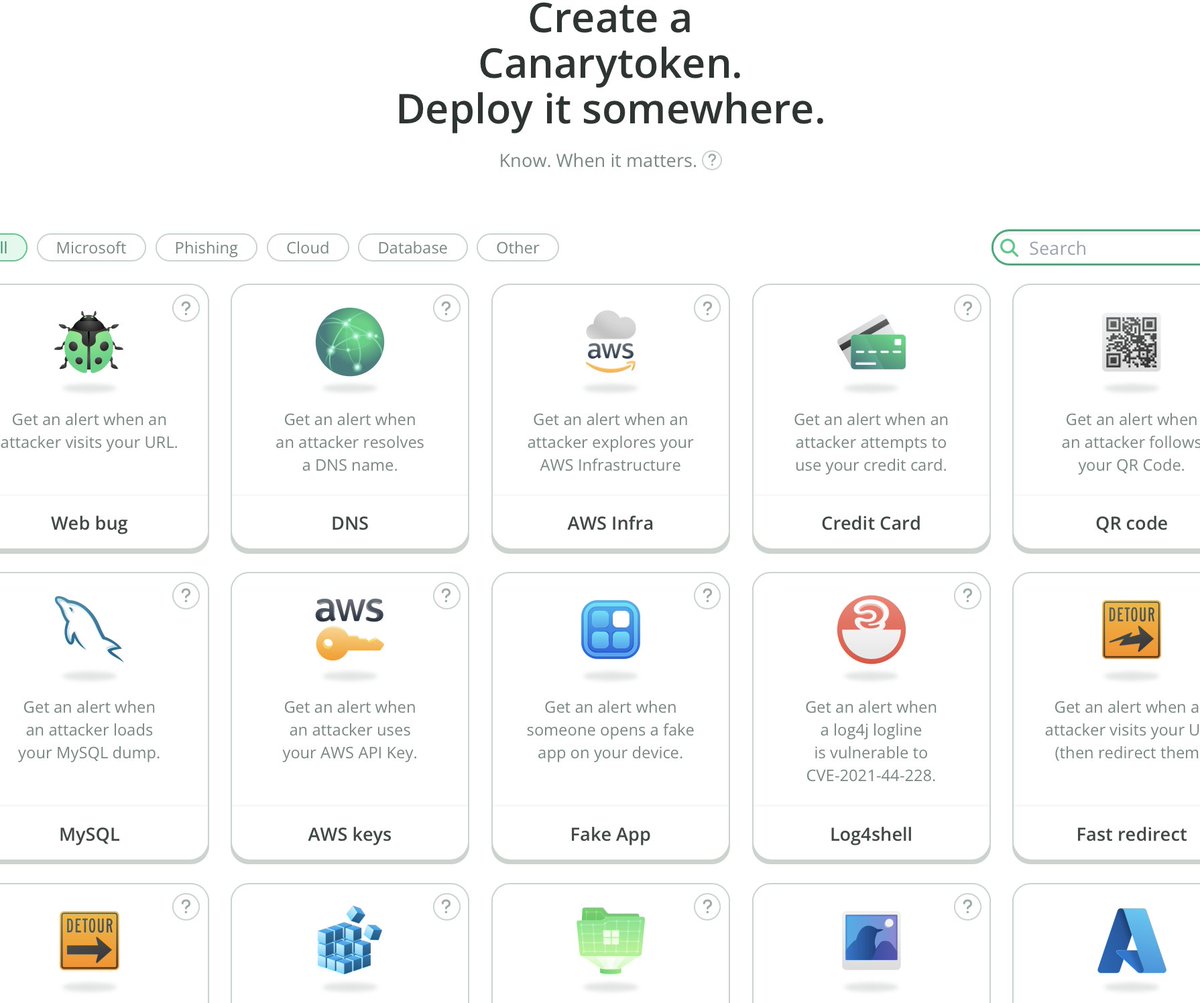The width and height of the screenshot is (1200, 1003).
Task: Click help icon on the picture frame card
Action: [x=967, y=907]
